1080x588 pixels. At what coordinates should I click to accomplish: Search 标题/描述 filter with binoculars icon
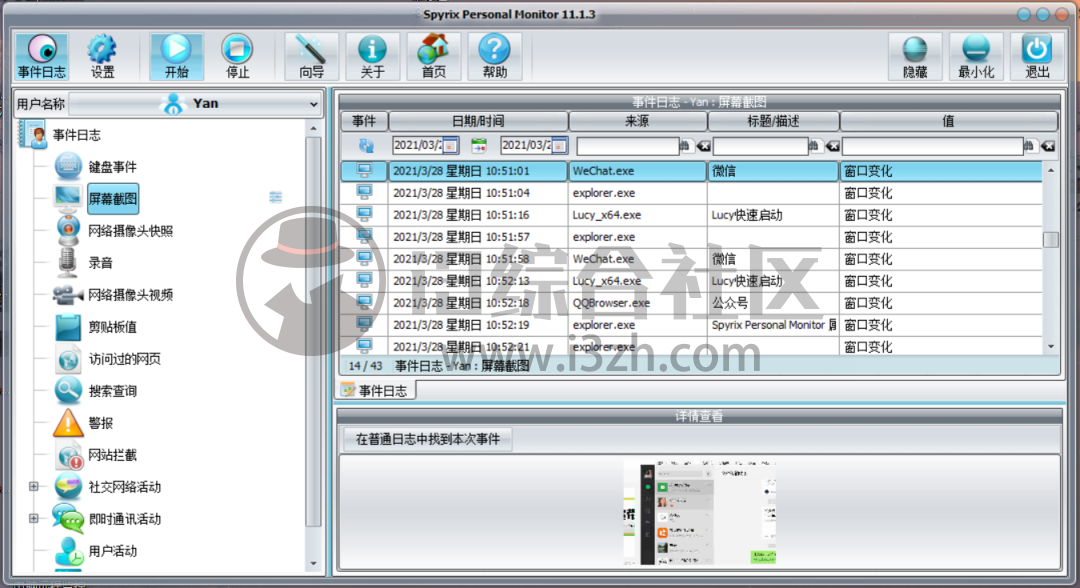coord(814,145)
